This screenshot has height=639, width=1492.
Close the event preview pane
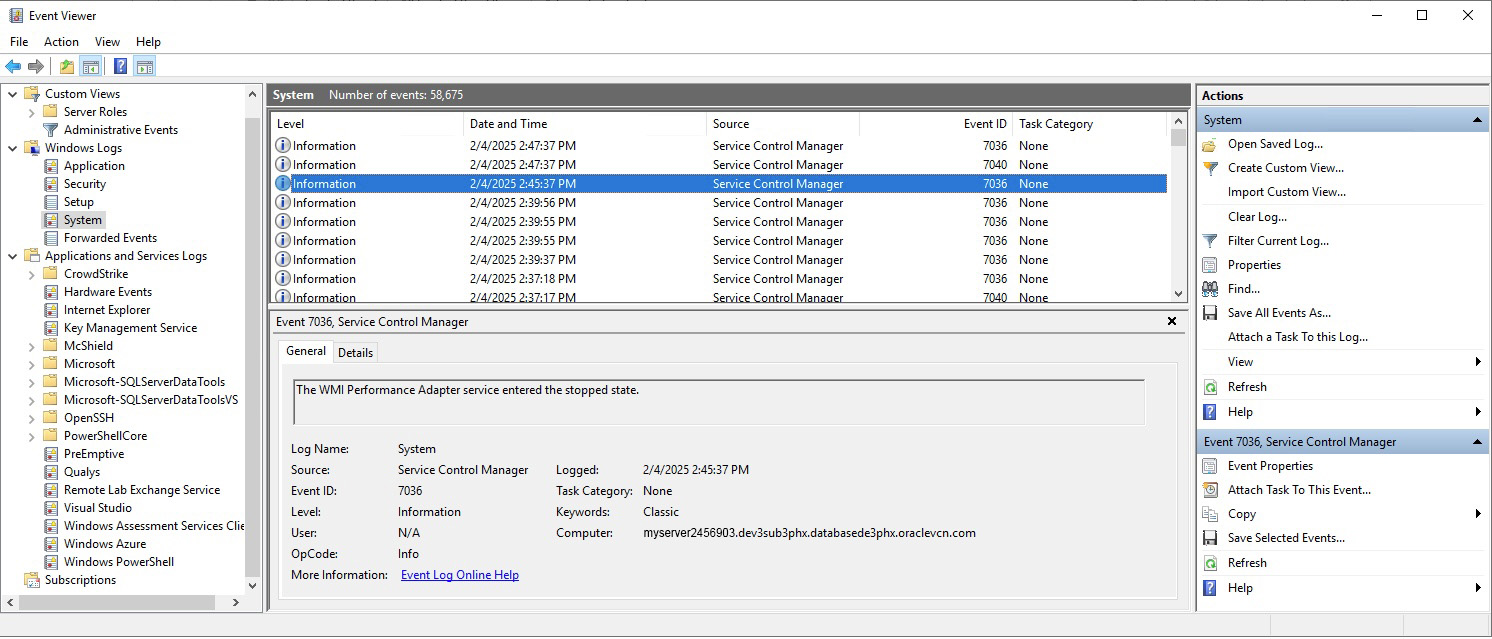[x=1172, y=322]
